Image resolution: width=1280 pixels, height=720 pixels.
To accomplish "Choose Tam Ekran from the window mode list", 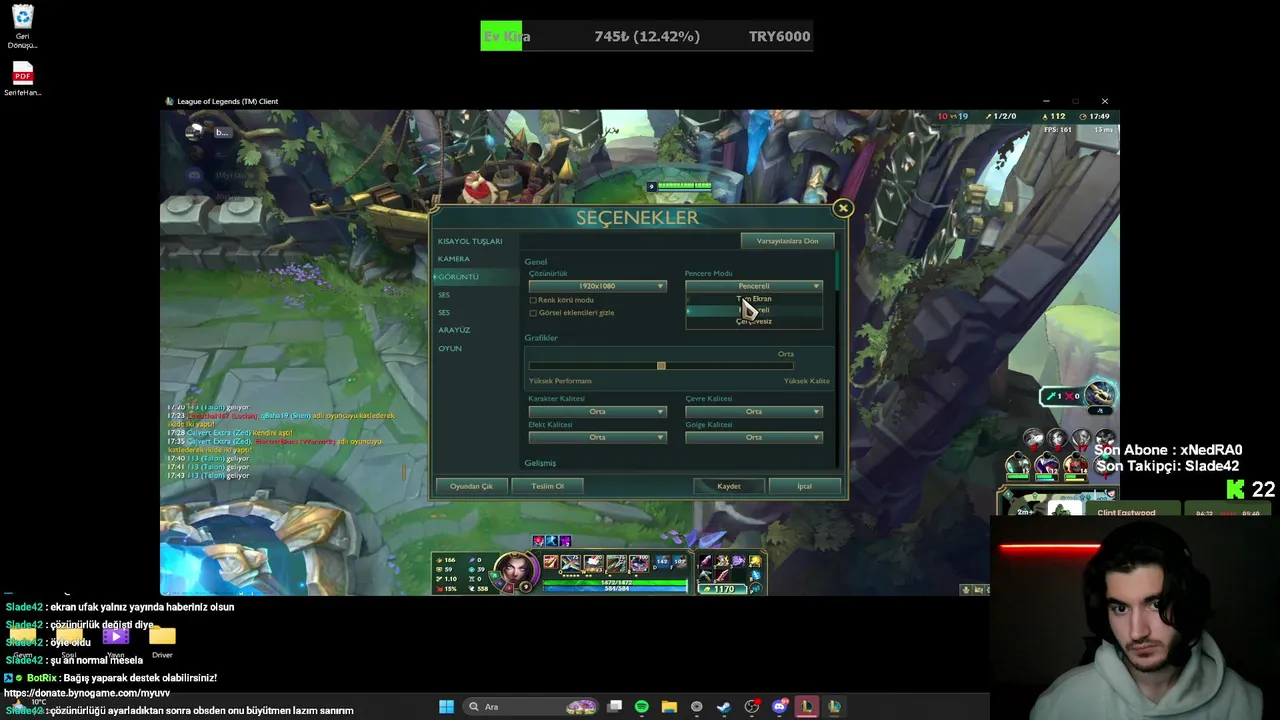I will [754, 299].
